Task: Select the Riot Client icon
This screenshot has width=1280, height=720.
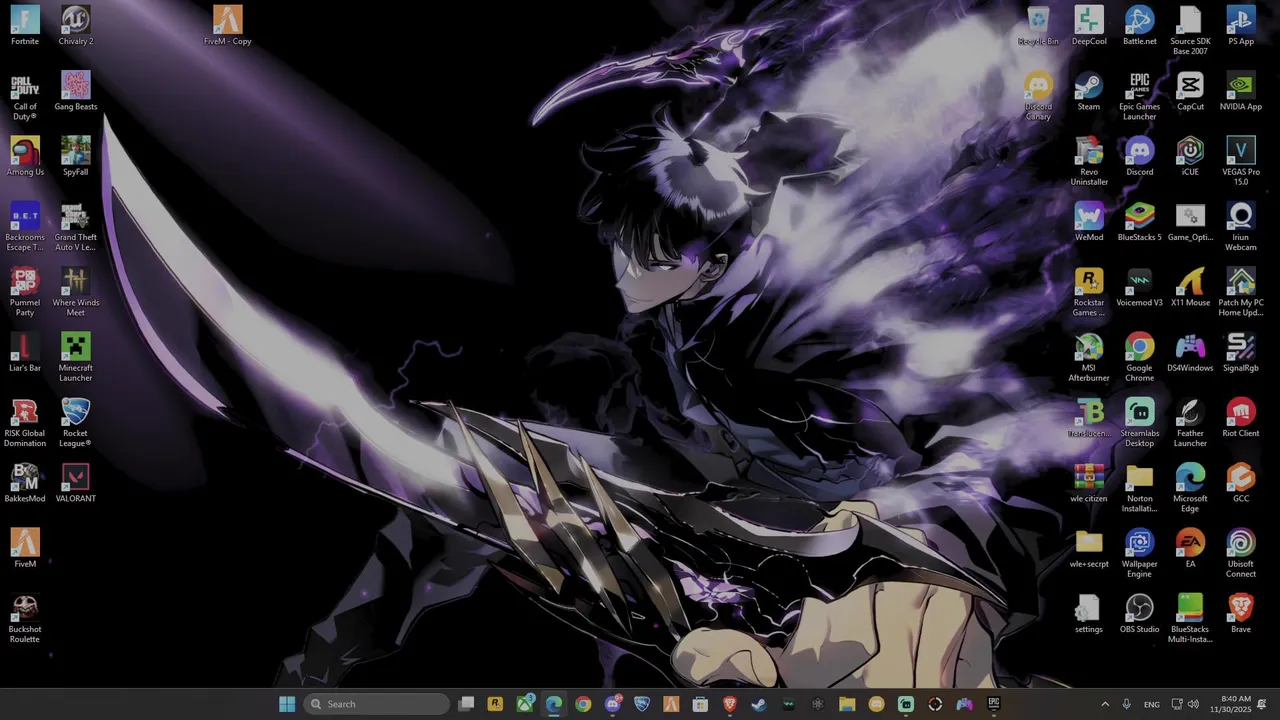Action: 1241,419
